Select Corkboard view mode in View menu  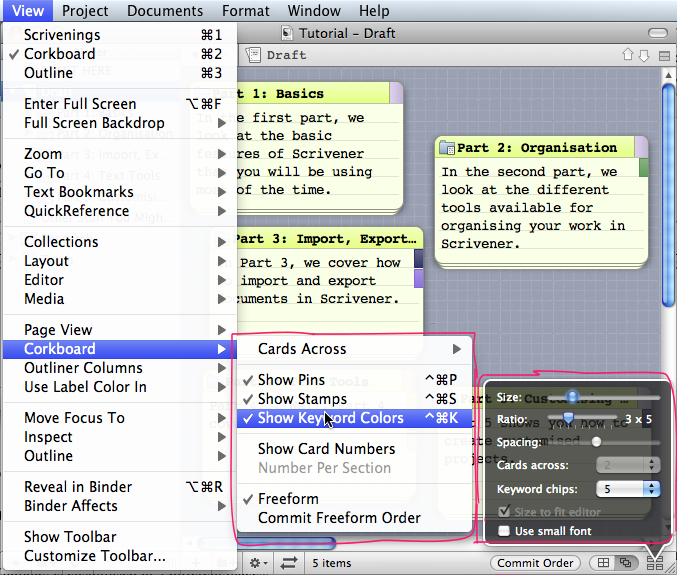pyautogui.click(x=120, y=54)
